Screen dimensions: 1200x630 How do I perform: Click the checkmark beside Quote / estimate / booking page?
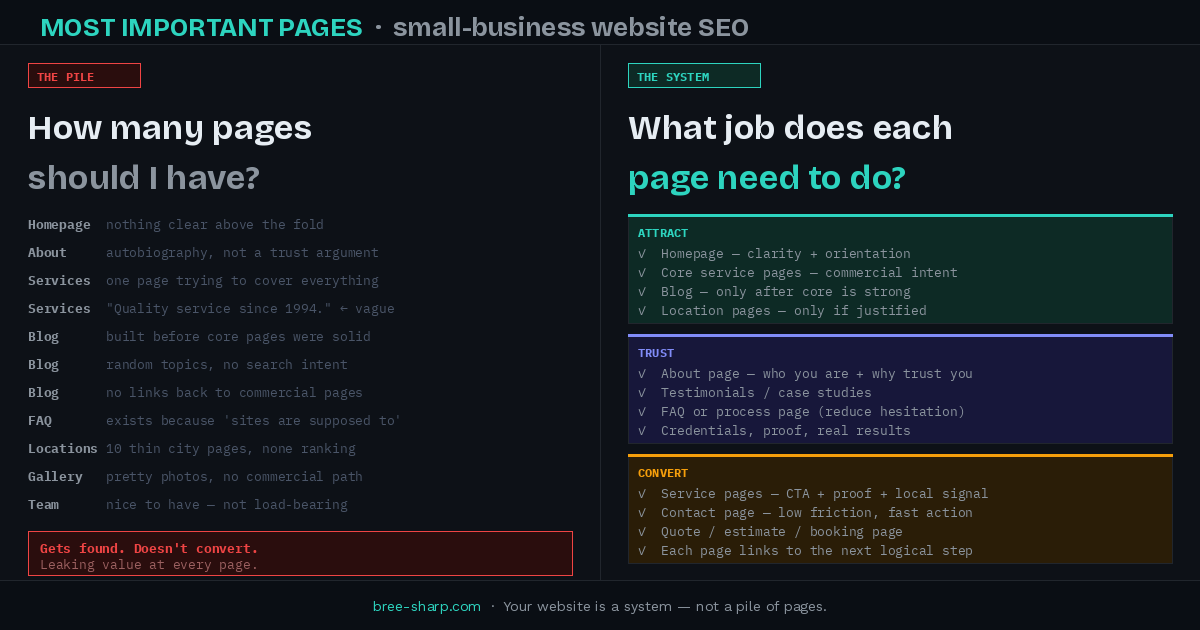point(641,531)
